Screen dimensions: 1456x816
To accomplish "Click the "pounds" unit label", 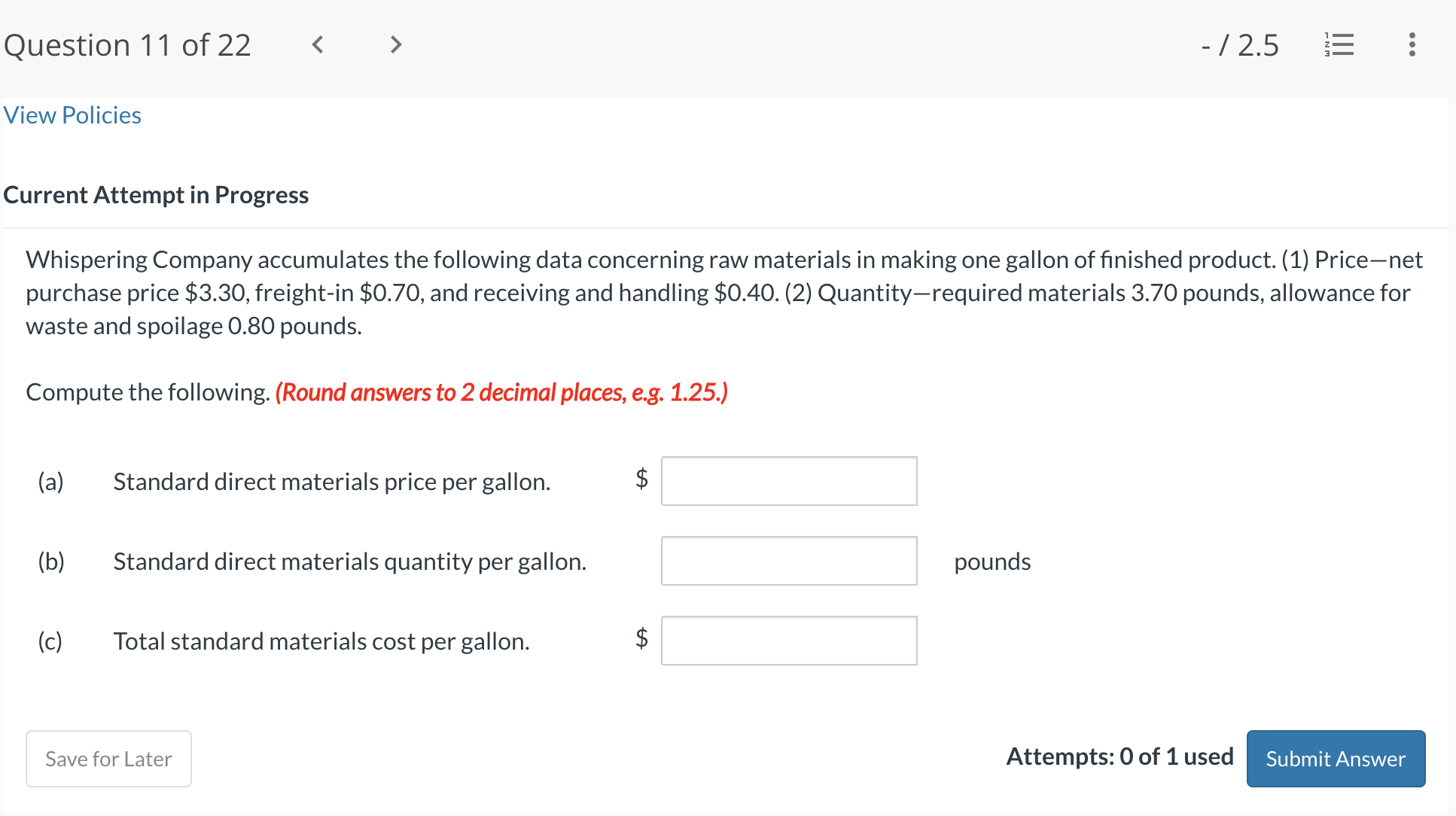I will pos(991,562).
